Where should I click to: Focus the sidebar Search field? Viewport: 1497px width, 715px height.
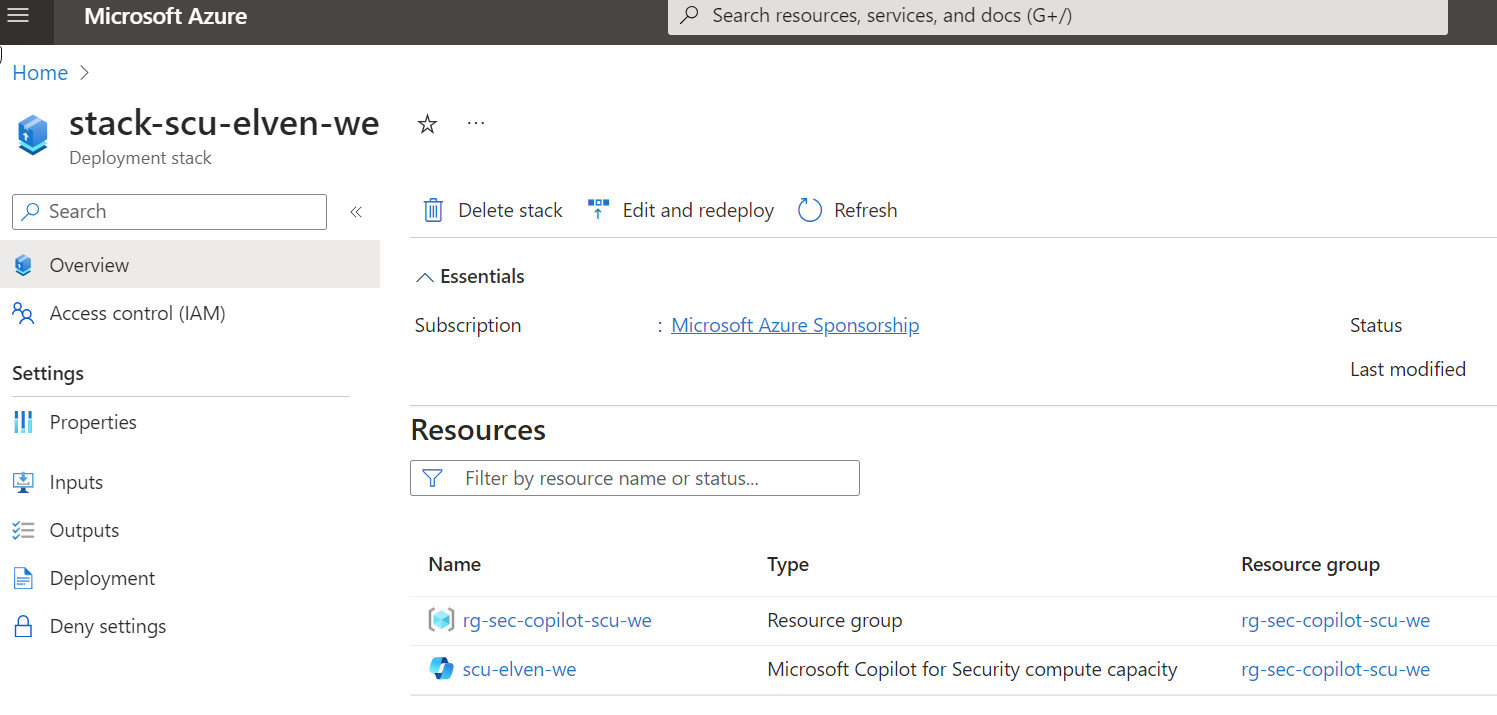169,211
